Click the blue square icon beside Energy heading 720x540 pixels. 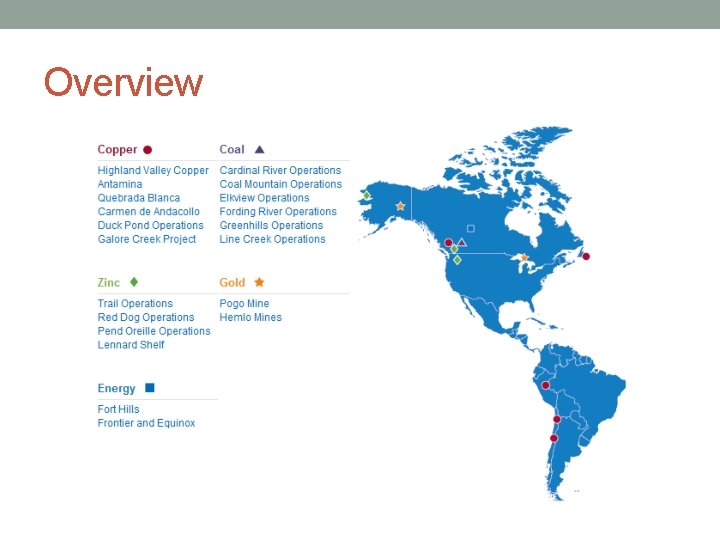tap(150, 388)
